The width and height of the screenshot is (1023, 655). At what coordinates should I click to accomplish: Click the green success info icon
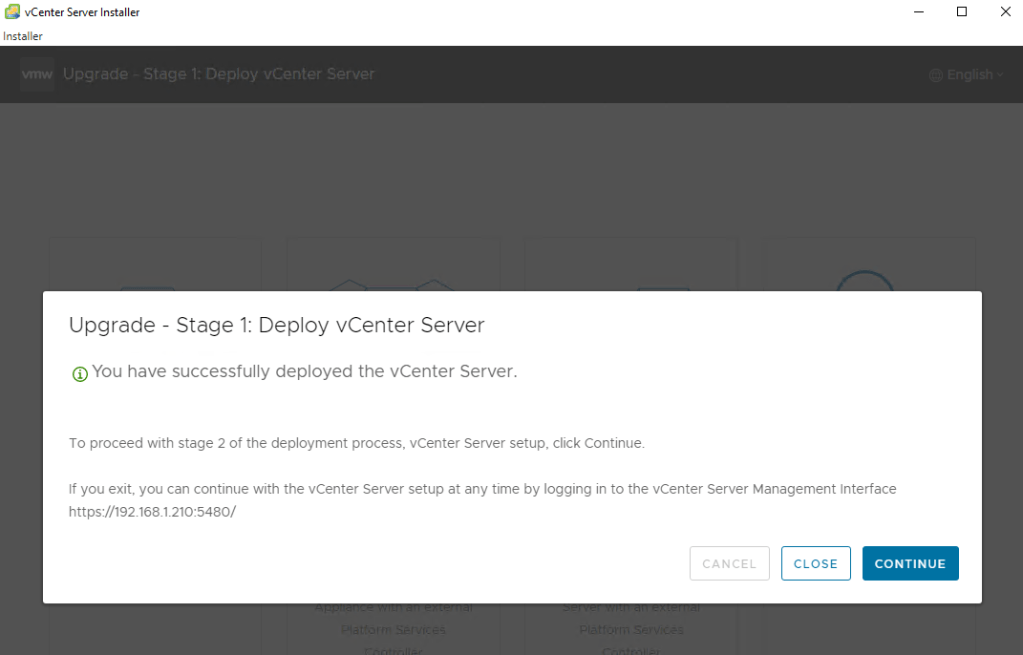[80, 374]
